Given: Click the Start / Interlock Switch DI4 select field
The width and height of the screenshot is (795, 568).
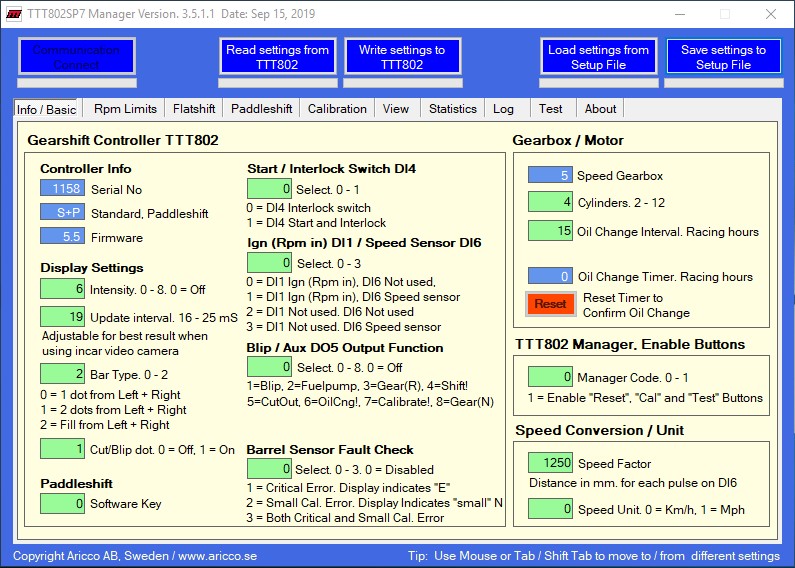Looking at the screenshot, I should click(269, 189).
